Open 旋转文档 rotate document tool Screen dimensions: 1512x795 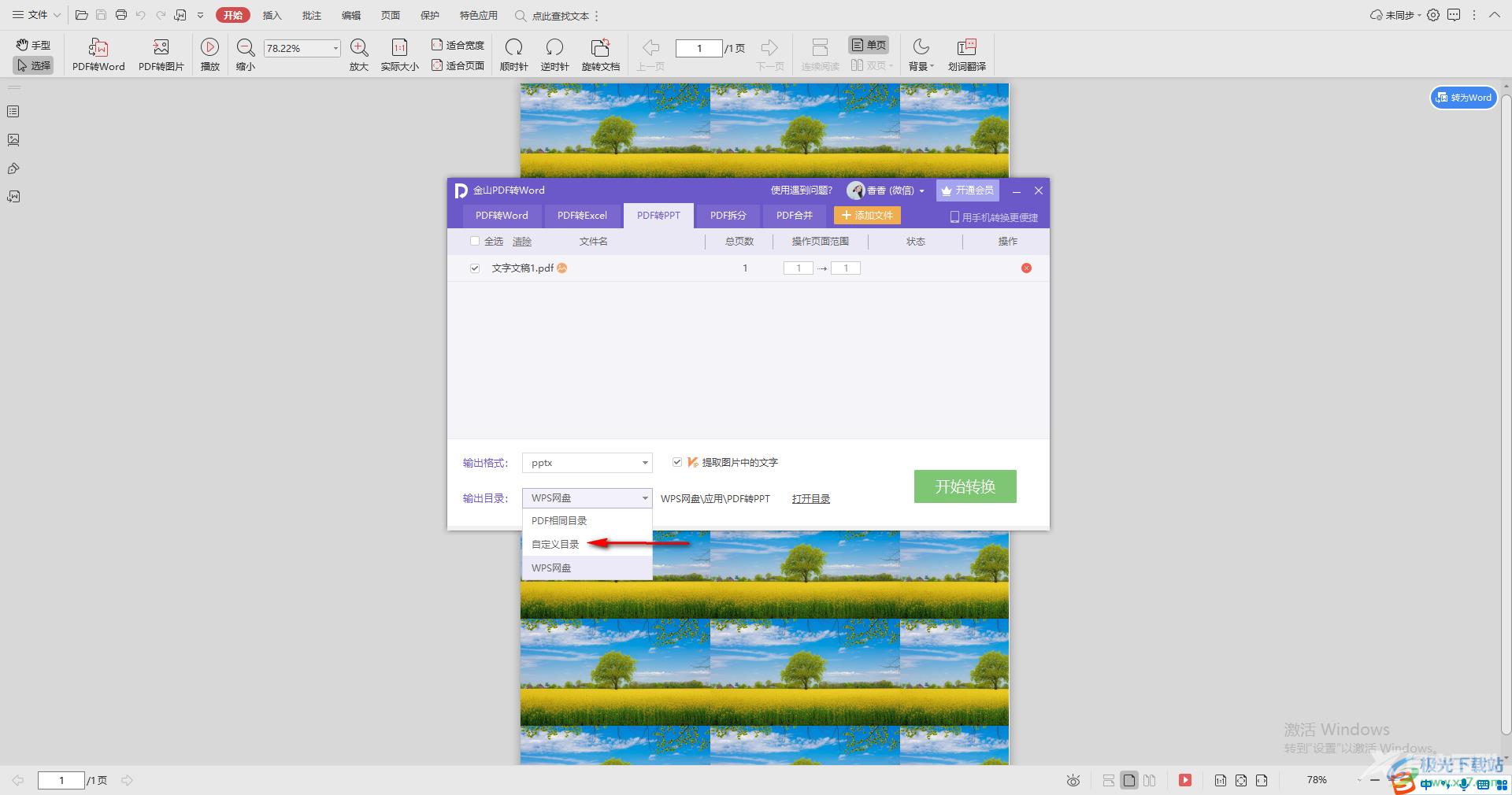coord(601,54)
